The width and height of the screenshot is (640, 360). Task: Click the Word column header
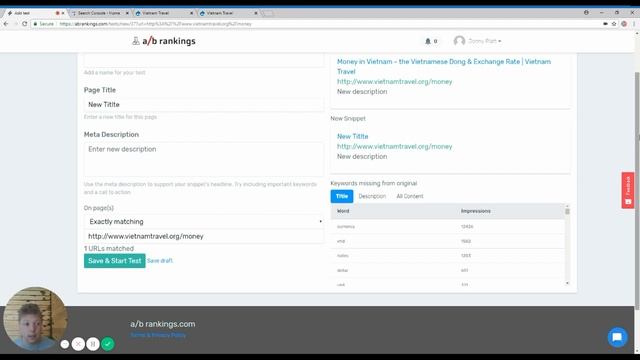[343, 211]
